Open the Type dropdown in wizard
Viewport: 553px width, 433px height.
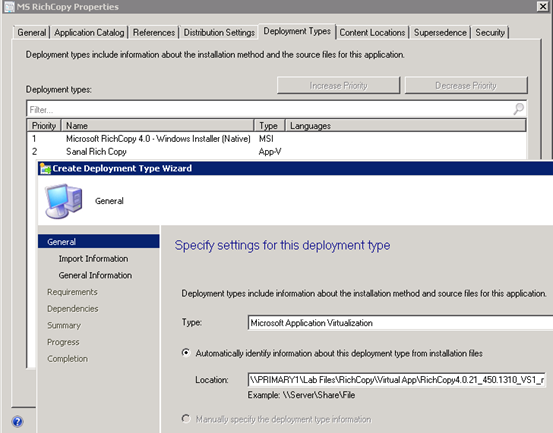tap(400, 323)
